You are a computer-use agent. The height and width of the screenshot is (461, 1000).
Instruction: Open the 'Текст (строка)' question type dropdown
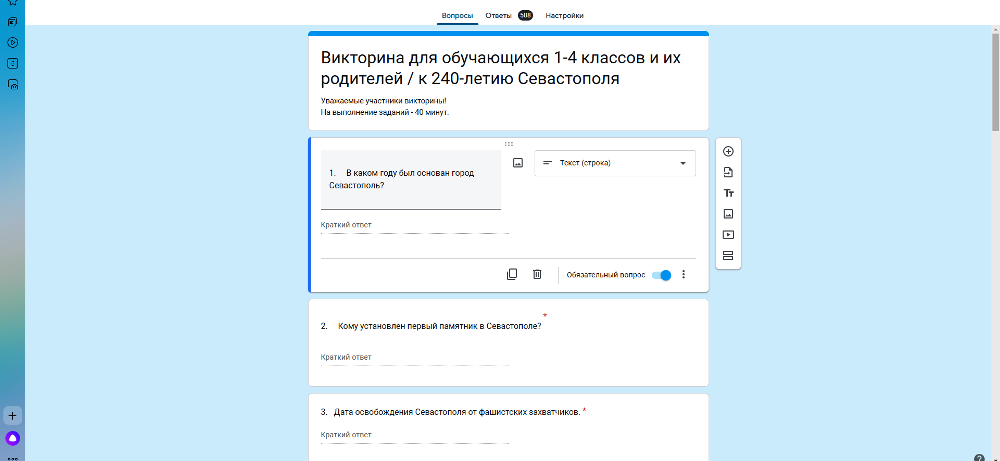pyautogui.click(x=614, y=163)
